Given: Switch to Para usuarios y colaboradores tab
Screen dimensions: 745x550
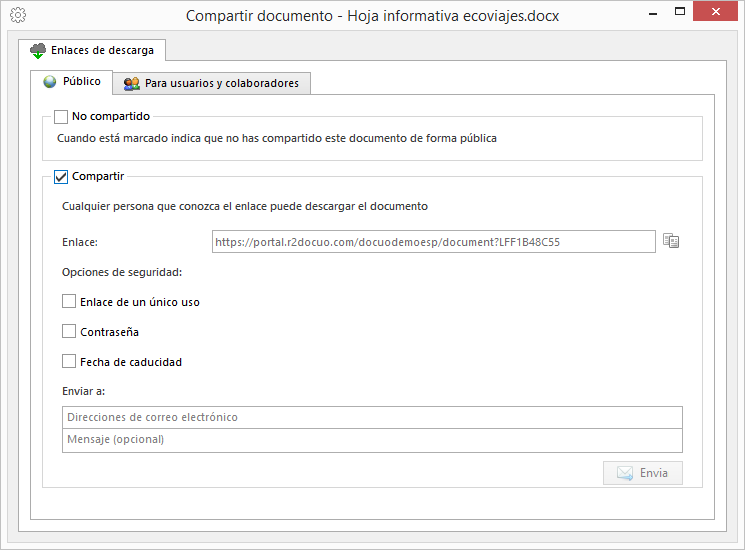Looking at the screenshot, I should (211, 84).
